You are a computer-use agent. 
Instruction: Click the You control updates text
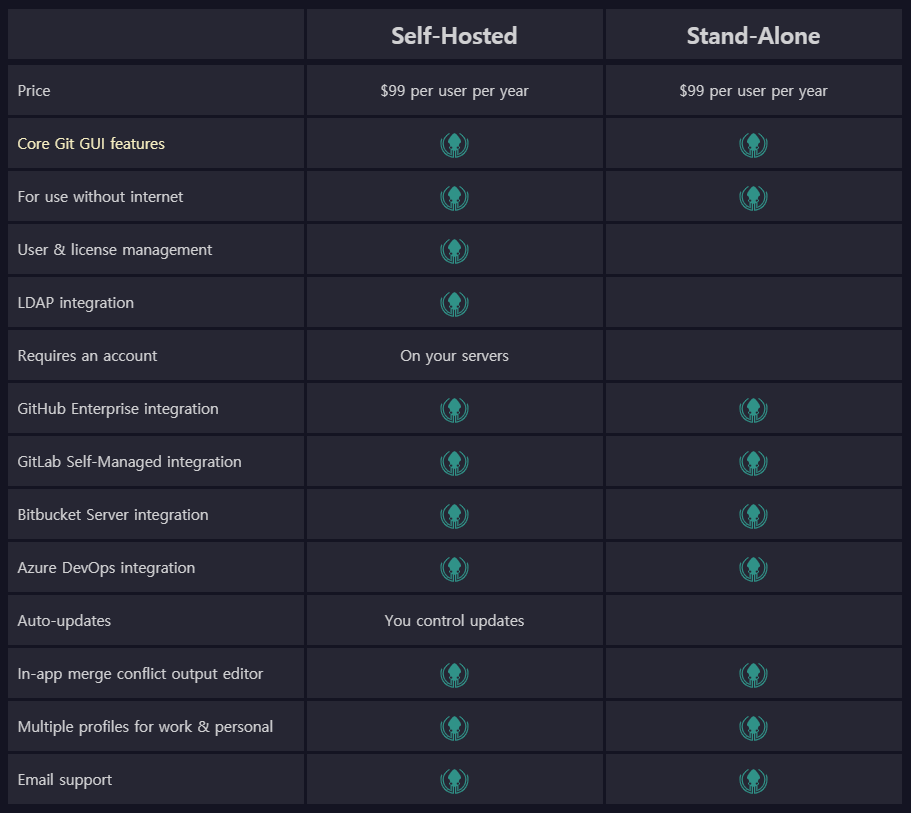[x=454, y=621]
